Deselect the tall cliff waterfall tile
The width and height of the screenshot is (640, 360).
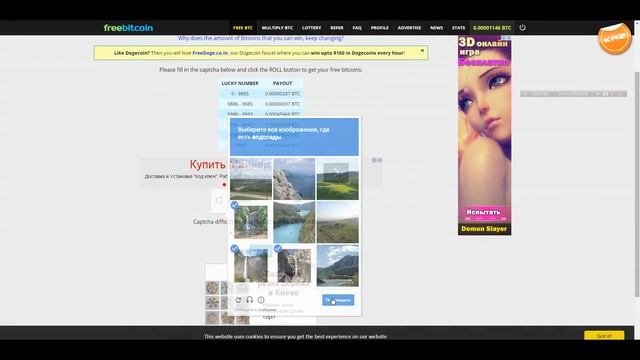251,265
